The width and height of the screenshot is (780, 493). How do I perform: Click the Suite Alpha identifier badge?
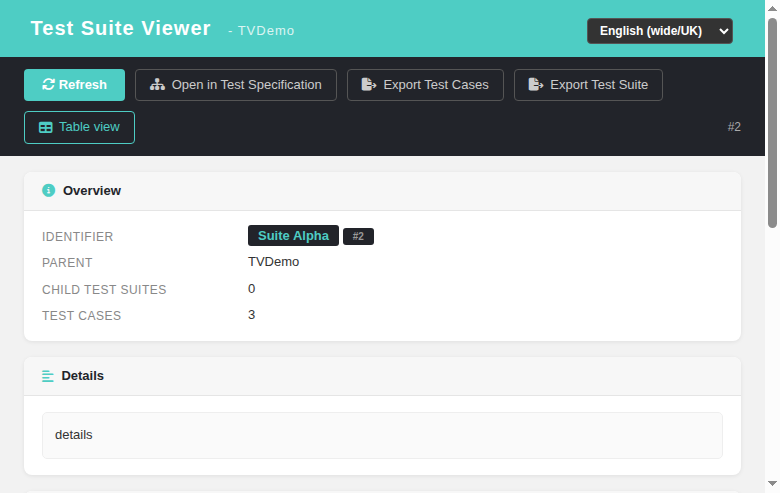[x=293, y=236]
